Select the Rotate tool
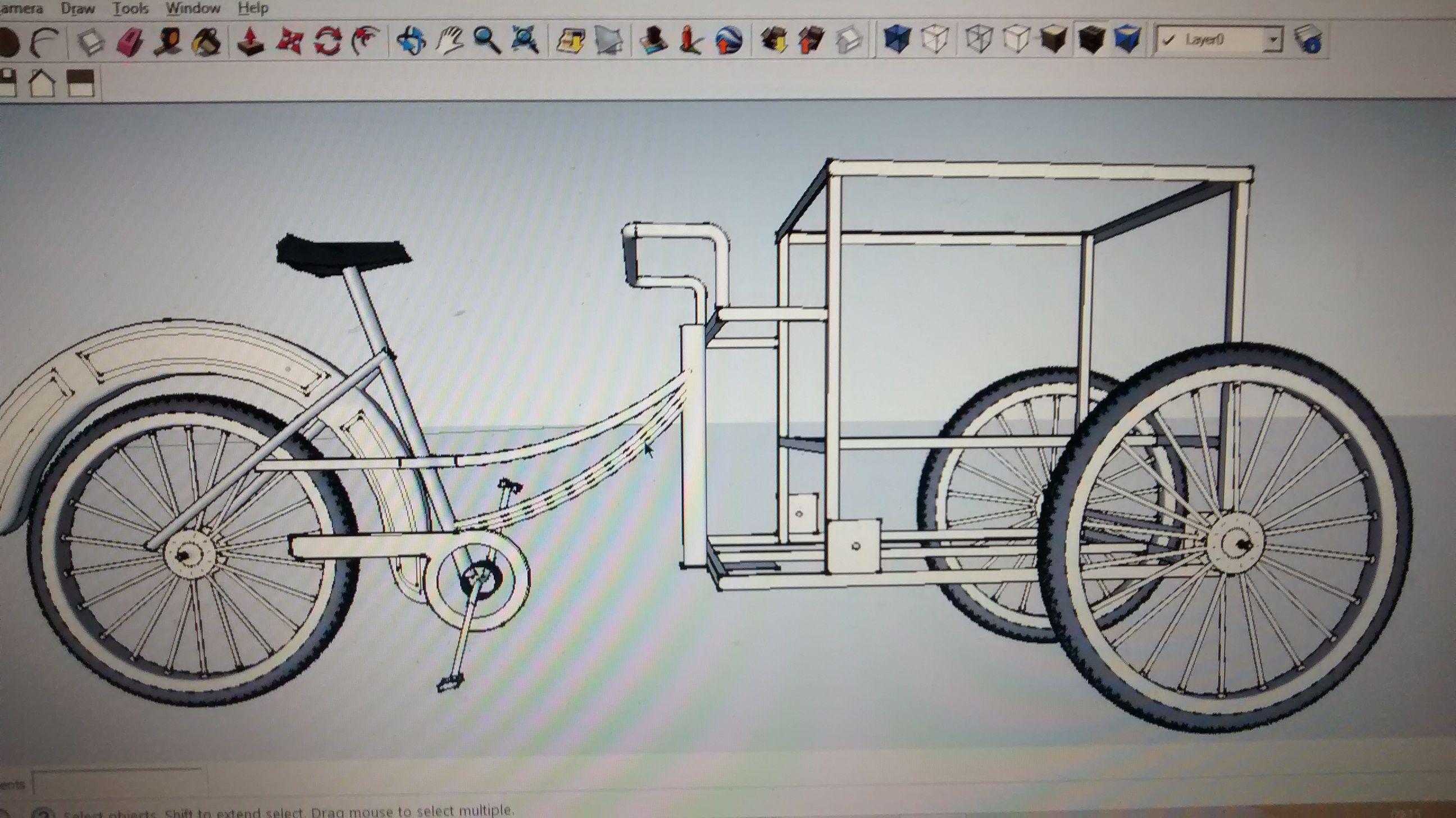1456x818 pixels. click(x=328, y=41)
